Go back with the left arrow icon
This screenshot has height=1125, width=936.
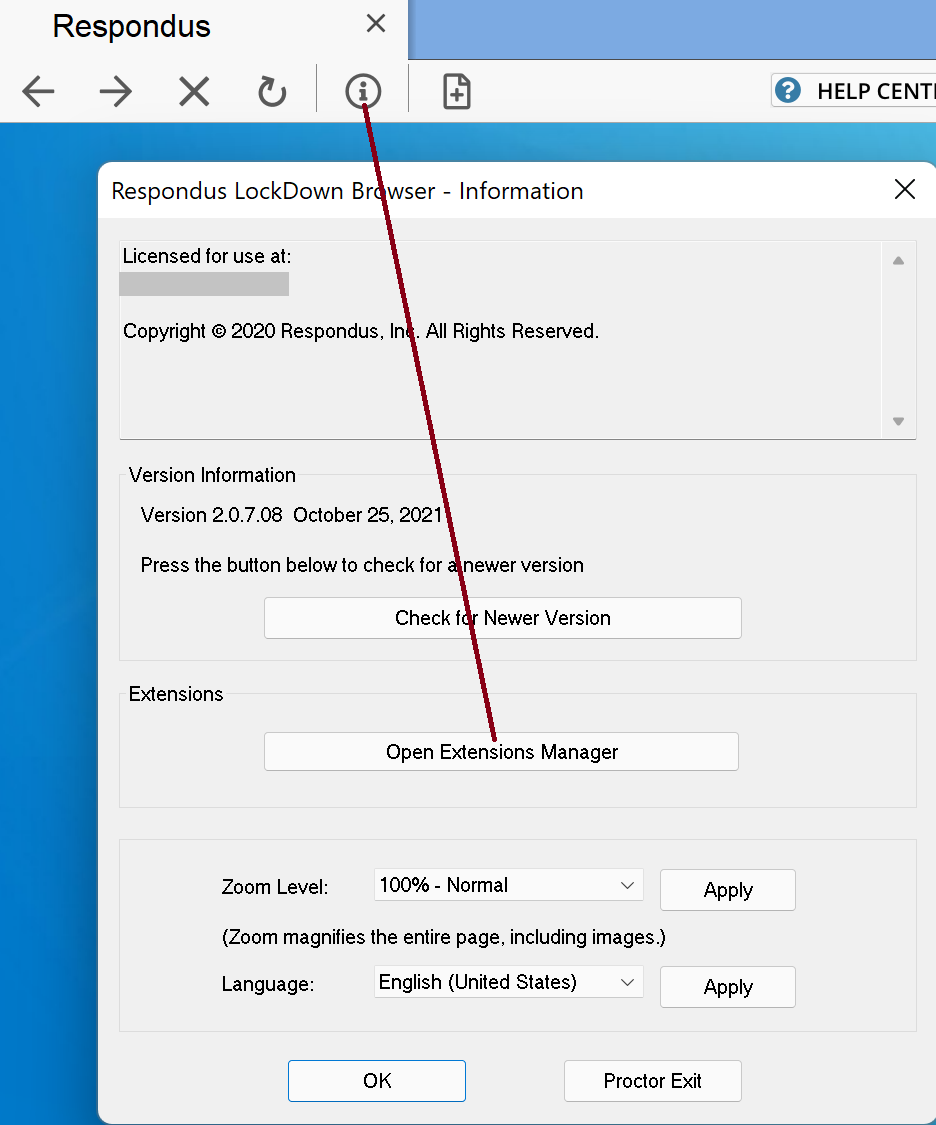click(x=38, y=92)
